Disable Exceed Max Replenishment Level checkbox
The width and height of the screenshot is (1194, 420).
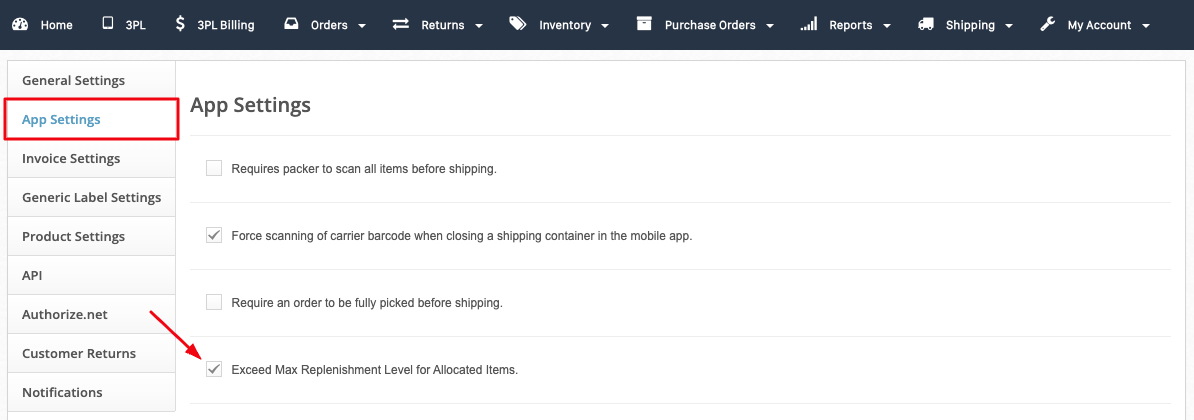click(214, 369)
